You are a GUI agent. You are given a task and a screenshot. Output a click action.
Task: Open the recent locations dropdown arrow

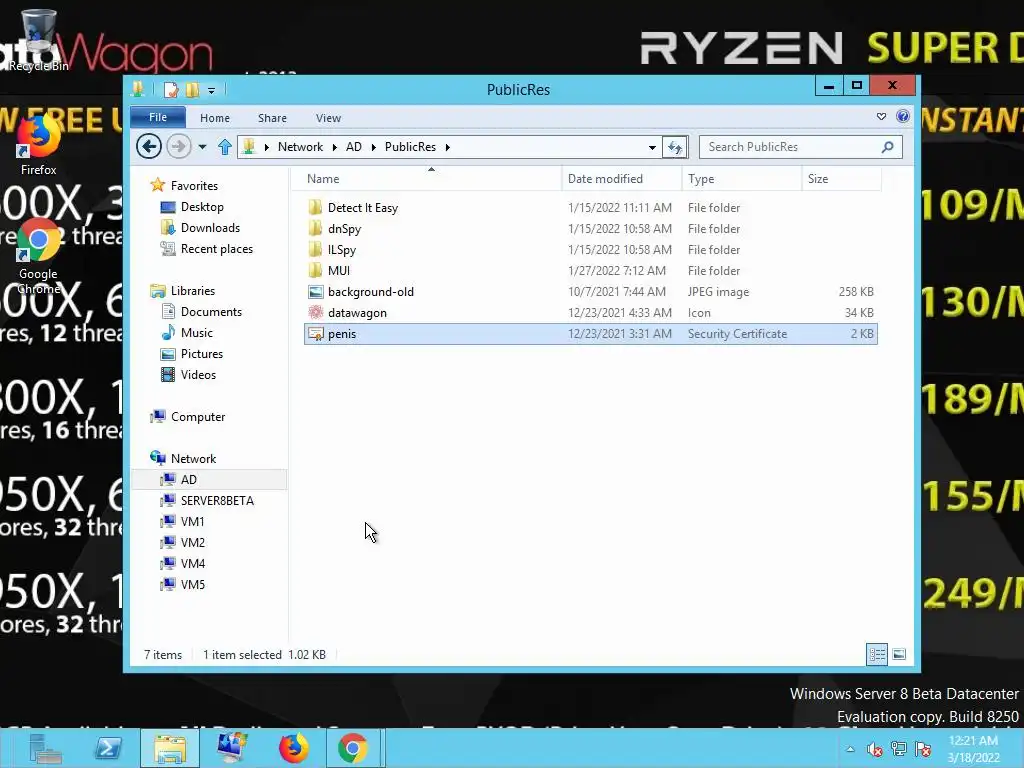[202, 147]
